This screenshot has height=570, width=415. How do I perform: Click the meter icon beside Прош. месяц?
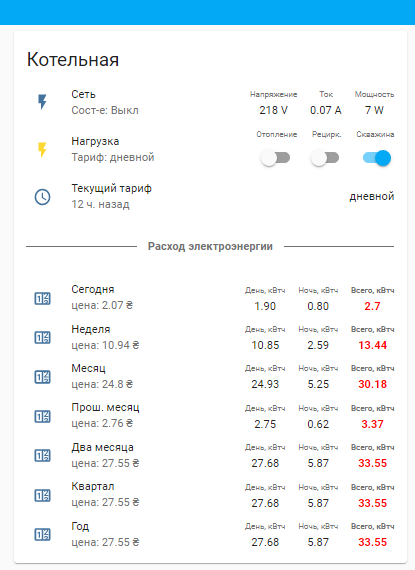(x=43, y=417)
